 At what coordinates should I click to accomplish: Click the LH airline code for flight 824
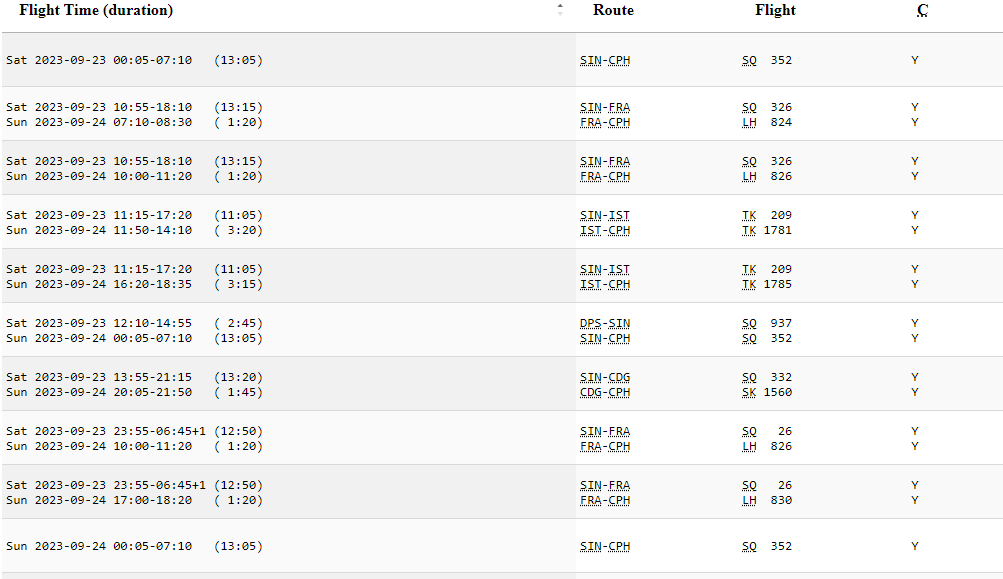coord(749,122)
